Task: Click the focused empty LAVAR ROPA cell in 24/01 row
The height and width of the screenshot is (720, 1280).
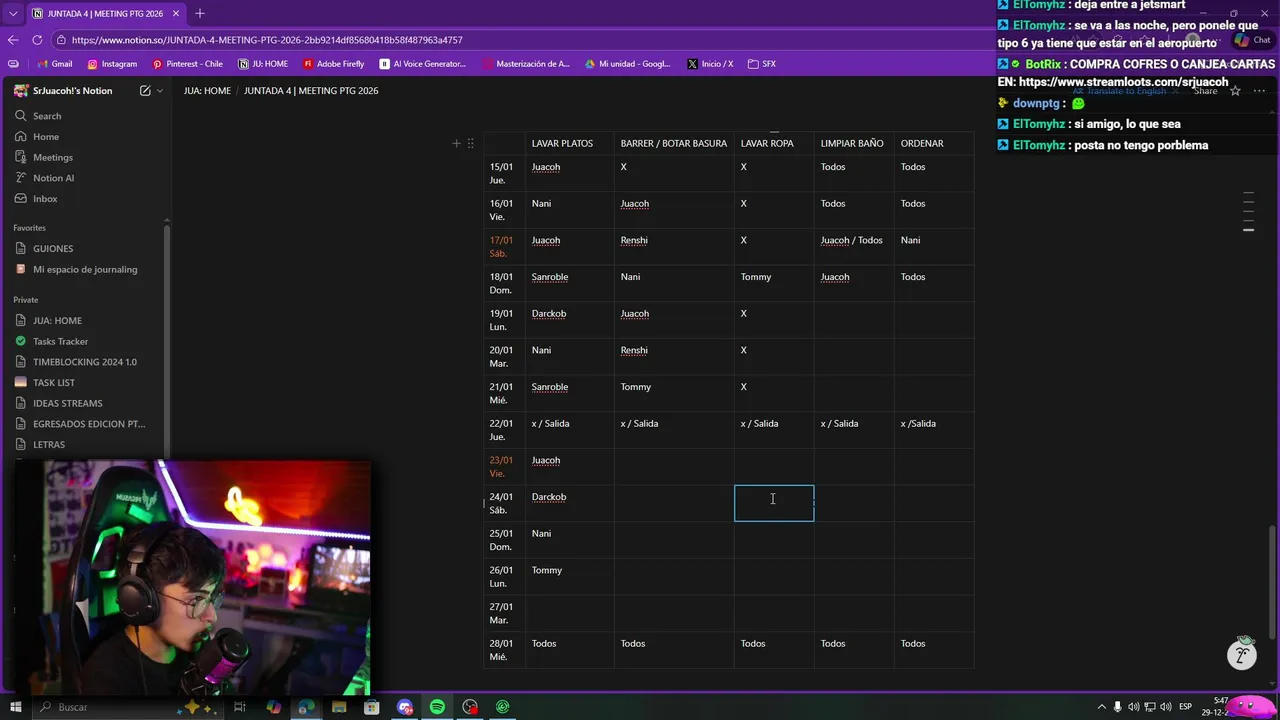Action: pos(774,503)
